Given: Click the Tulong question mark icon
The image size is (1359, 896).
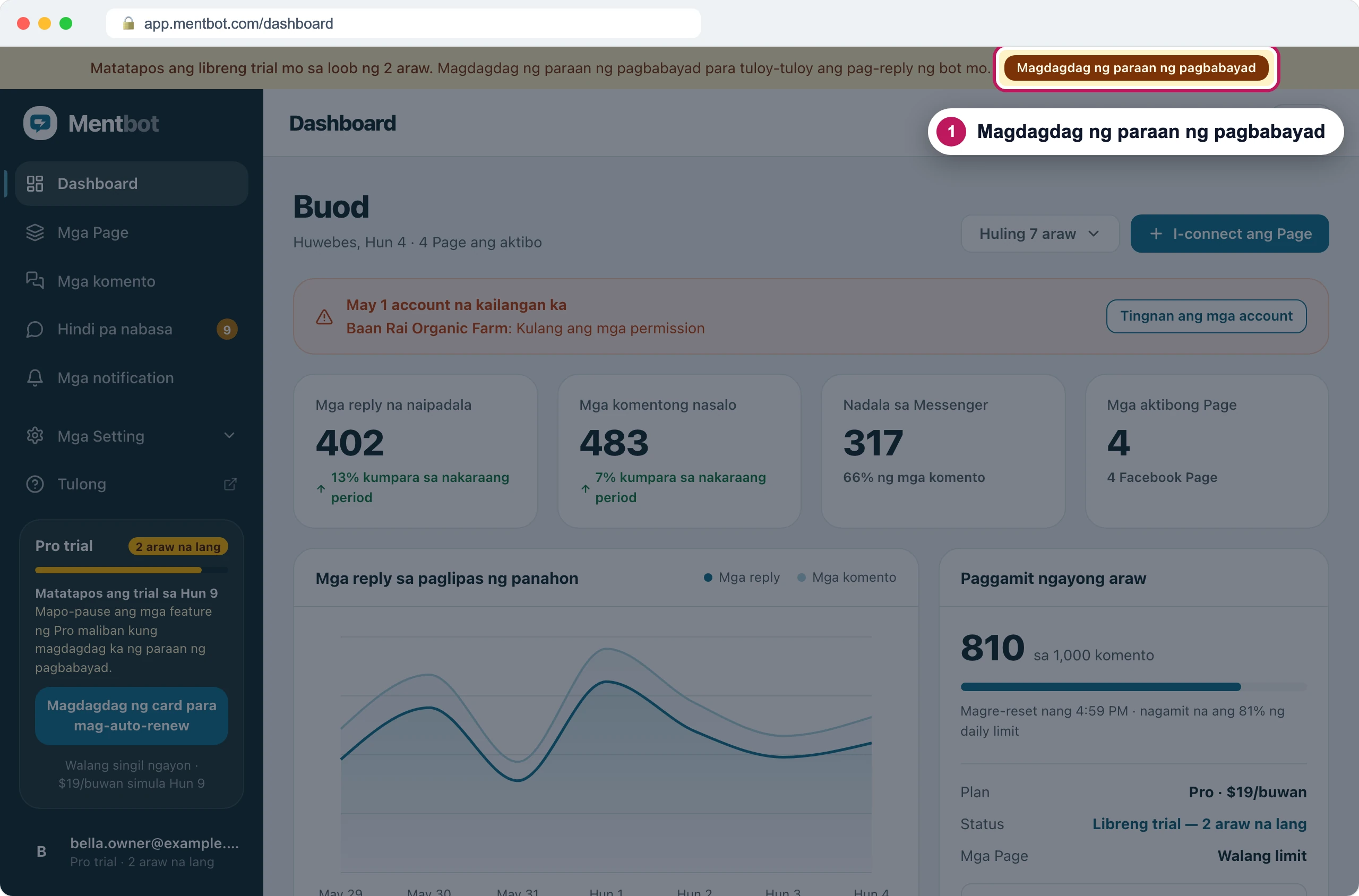Looking at the screenshot, I should pos(35,484).
